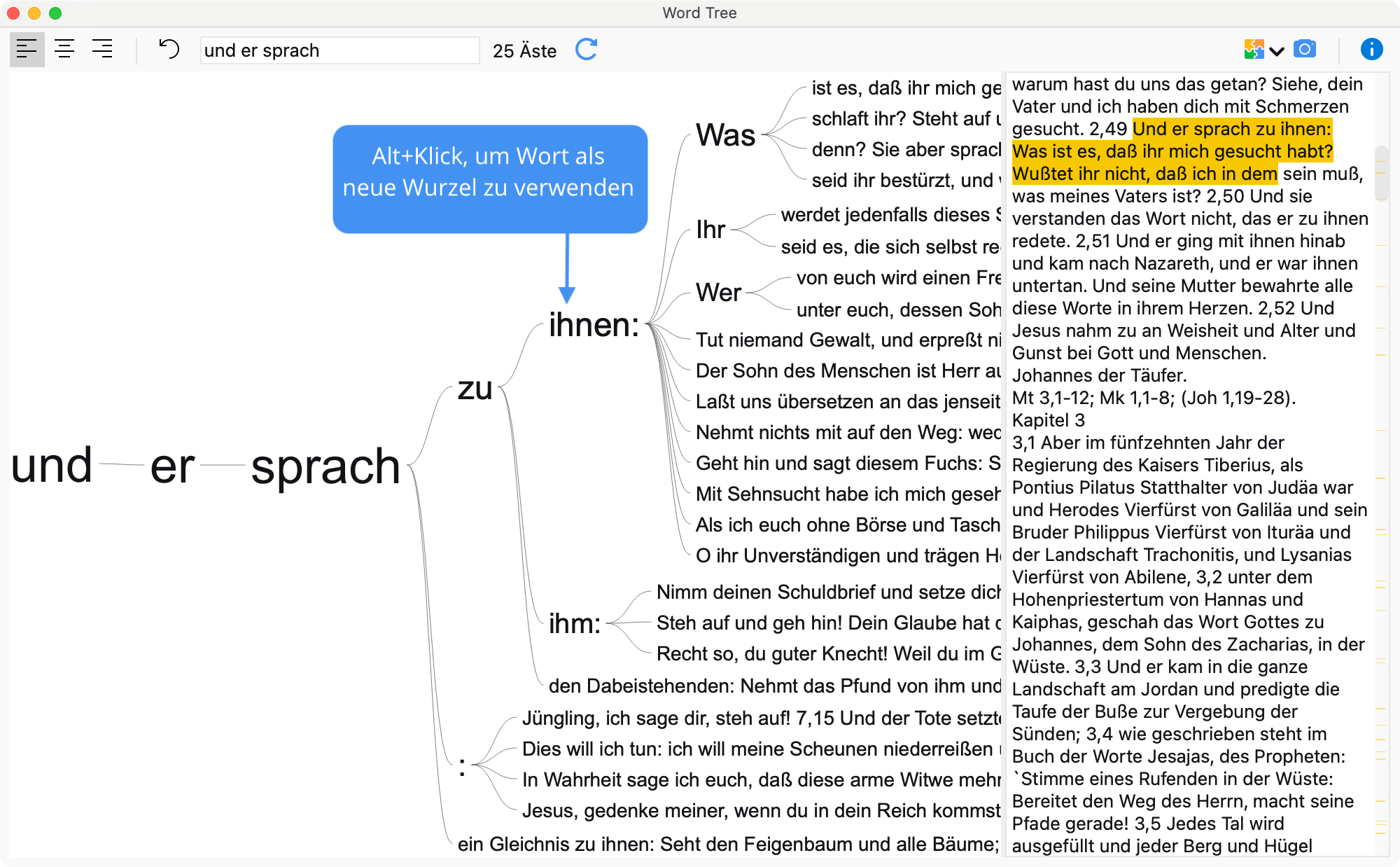The image size is (1400, 867).
Task: Click leaf 'seid ihr bestürzt, und'
Action: click(x=906, y=181)
